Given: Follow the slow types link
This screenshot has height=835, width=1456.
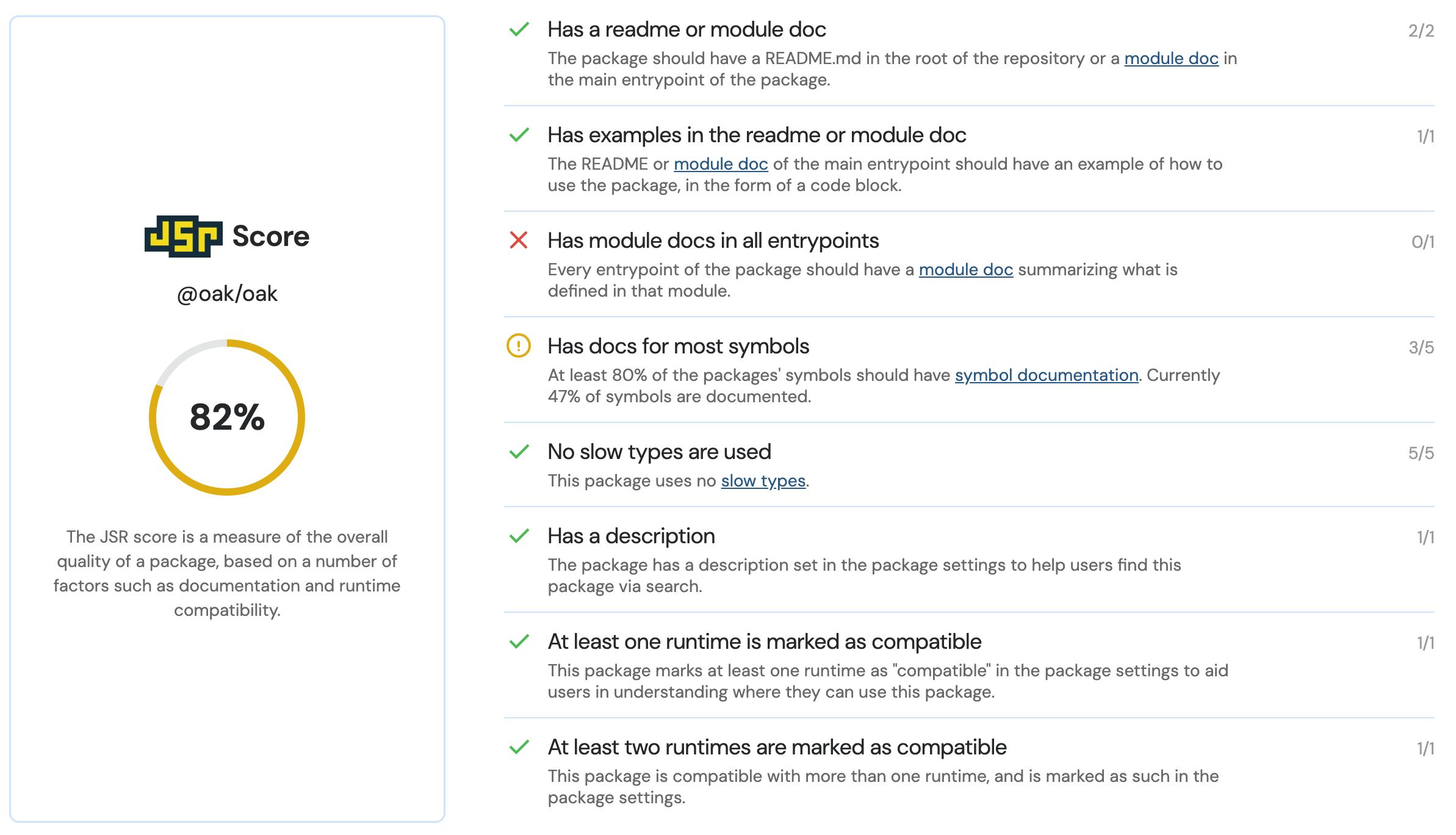Looking at the screenshot, I should [763, 481].
